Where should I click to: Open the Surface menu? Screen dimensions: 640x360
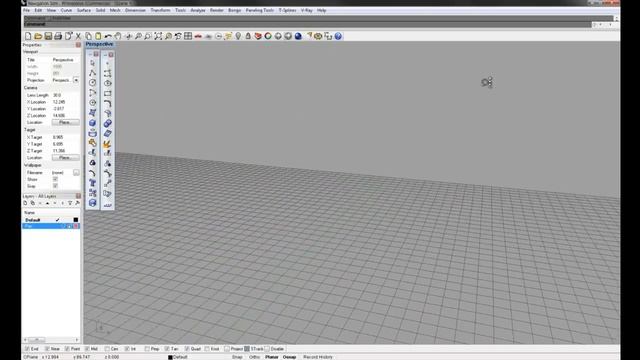coord(84,10)
